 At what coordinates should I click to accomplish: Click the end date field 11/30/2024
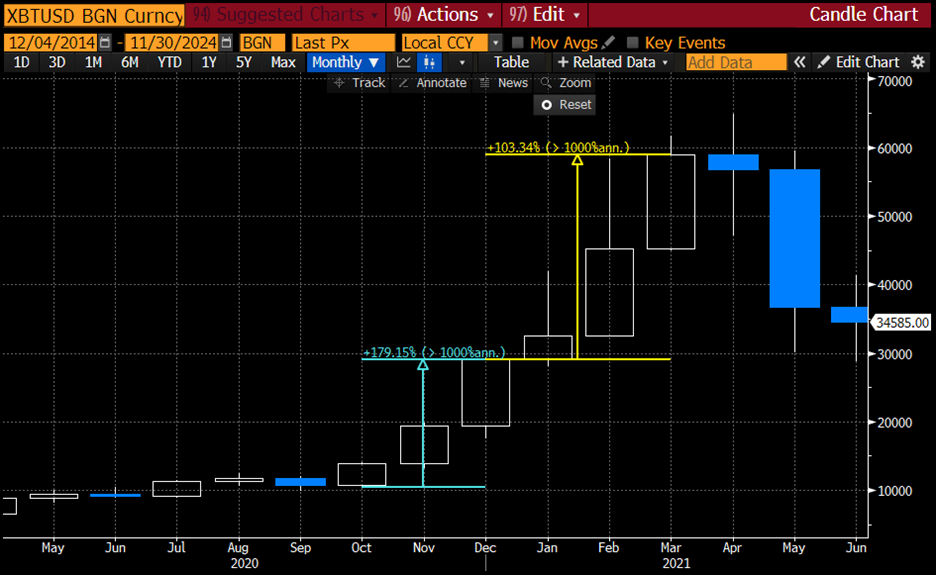(173, 42)
